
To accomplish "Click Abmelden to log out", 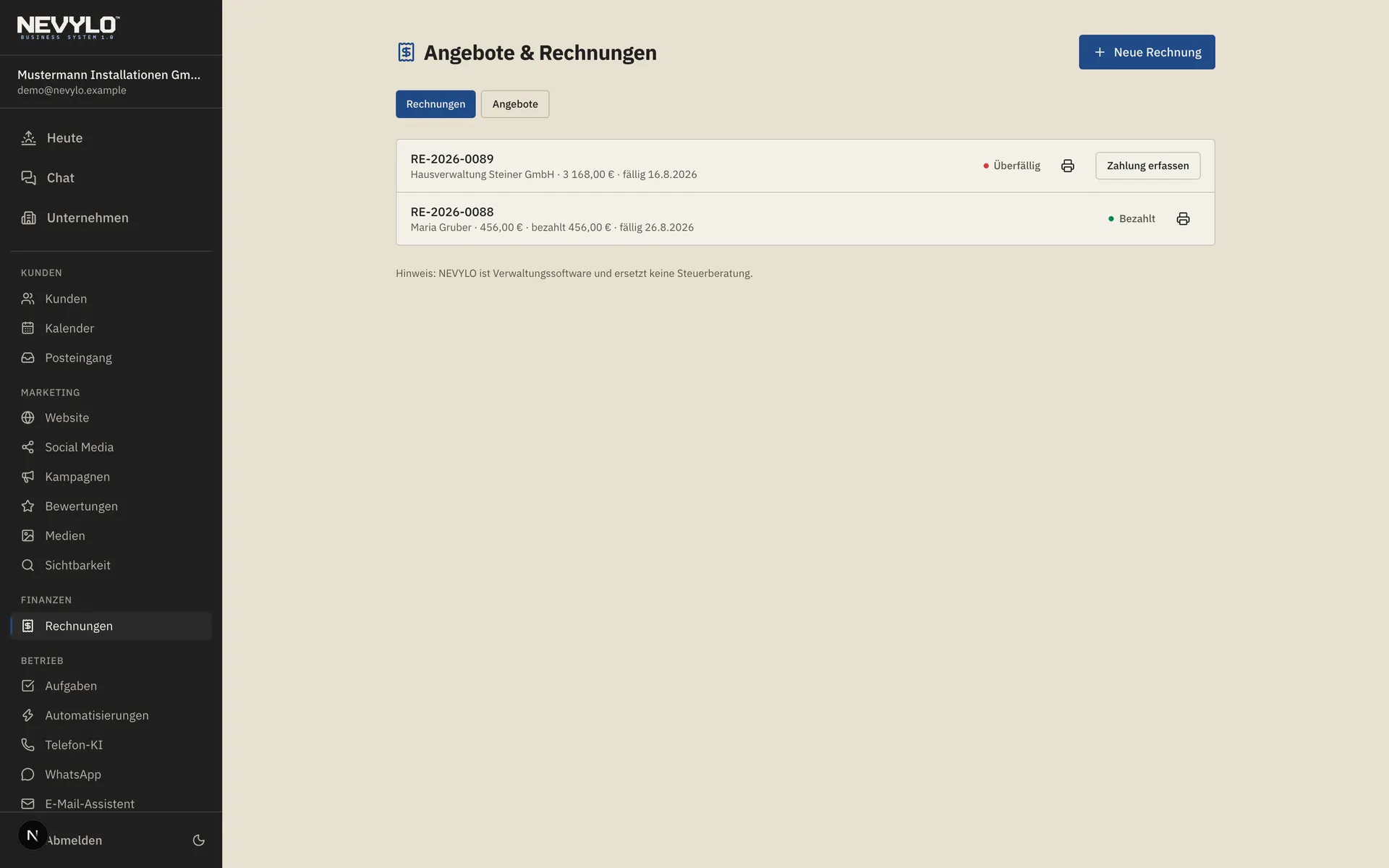I will tap(75, 841).
